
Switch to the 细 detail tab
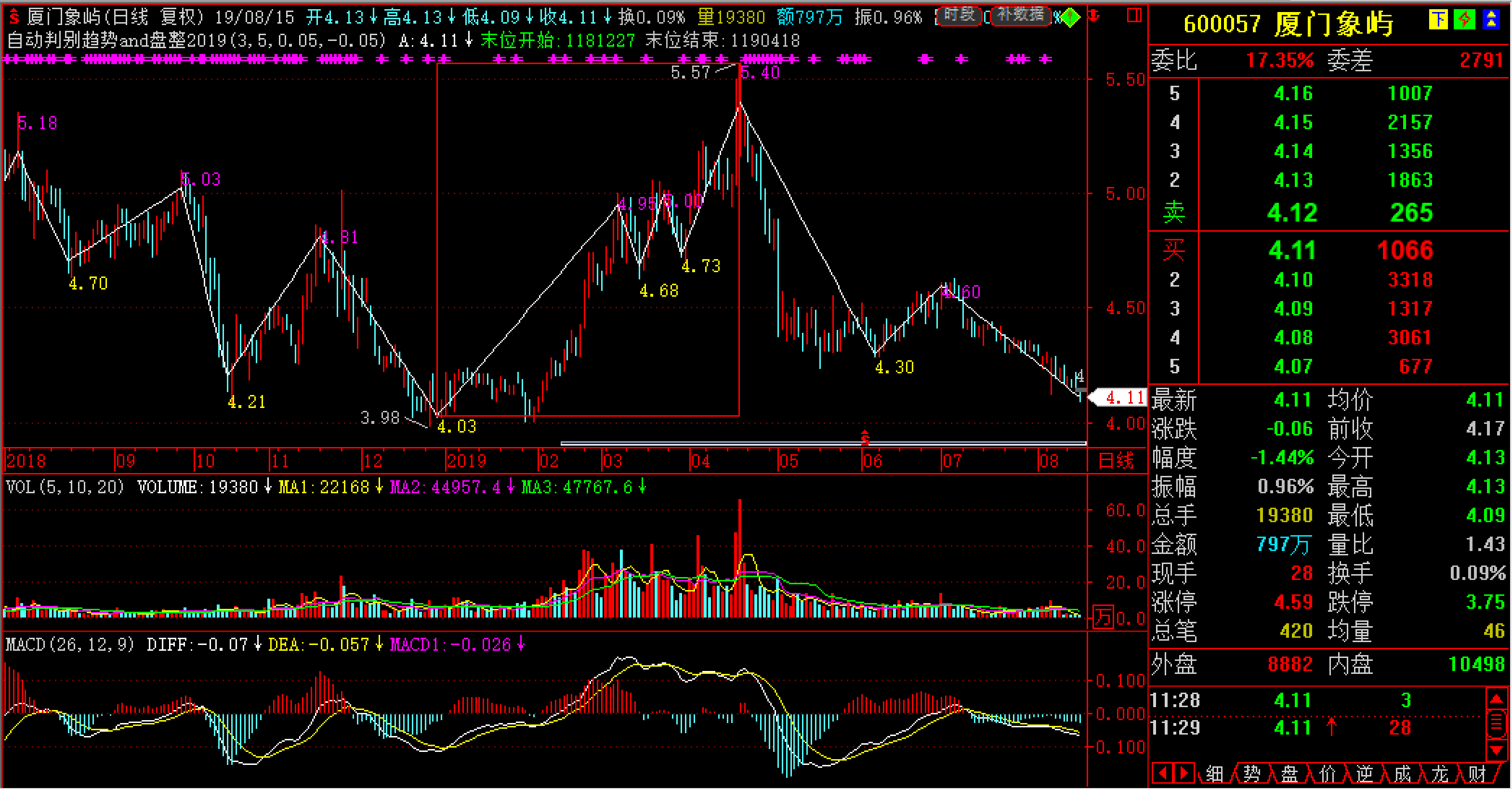(1214, 774)
